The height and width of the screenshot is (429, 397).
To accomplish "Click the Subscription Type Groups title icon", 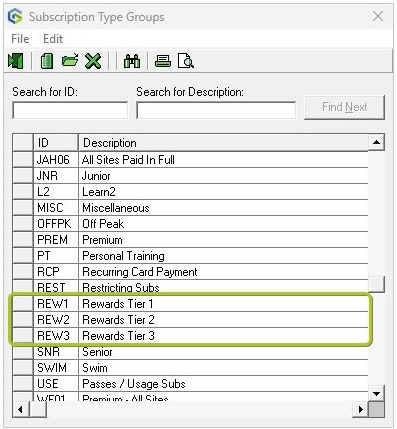I will click(15, 17).
